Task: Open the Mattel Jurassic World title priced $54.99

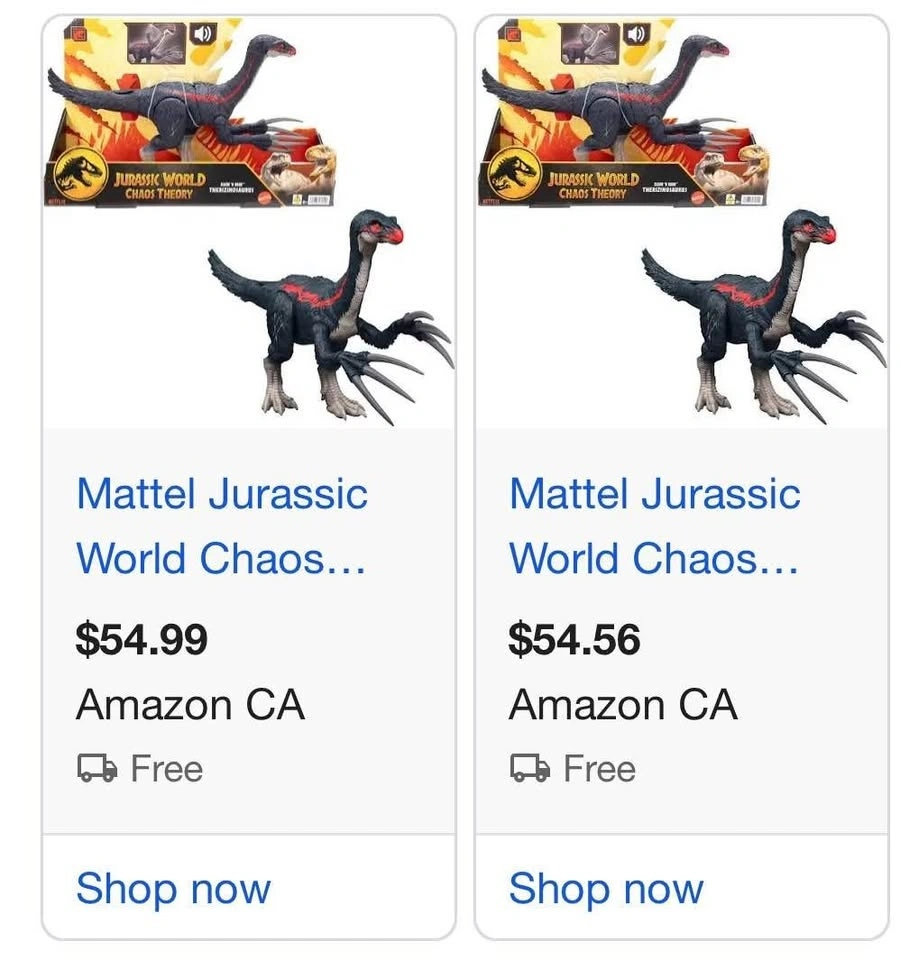Action: click(222, 526)
